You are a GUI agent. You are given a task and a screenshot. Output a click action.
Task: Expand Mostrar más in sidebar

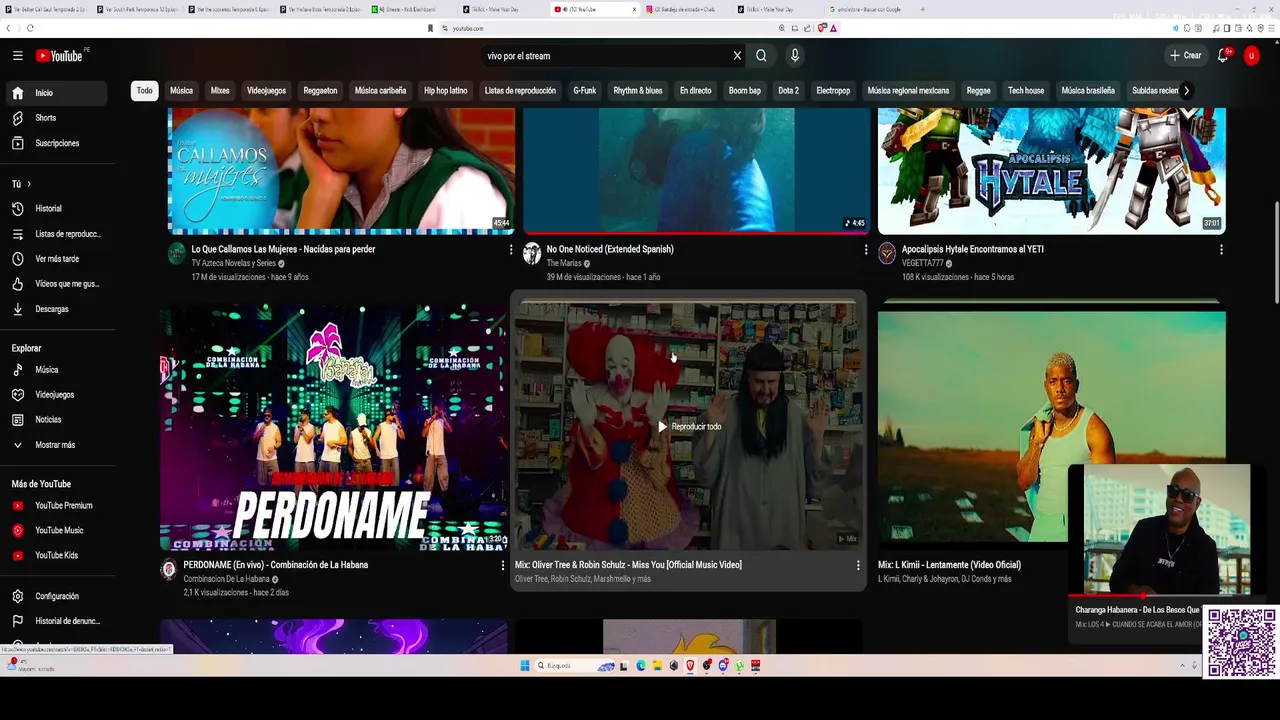click(58, 445)
